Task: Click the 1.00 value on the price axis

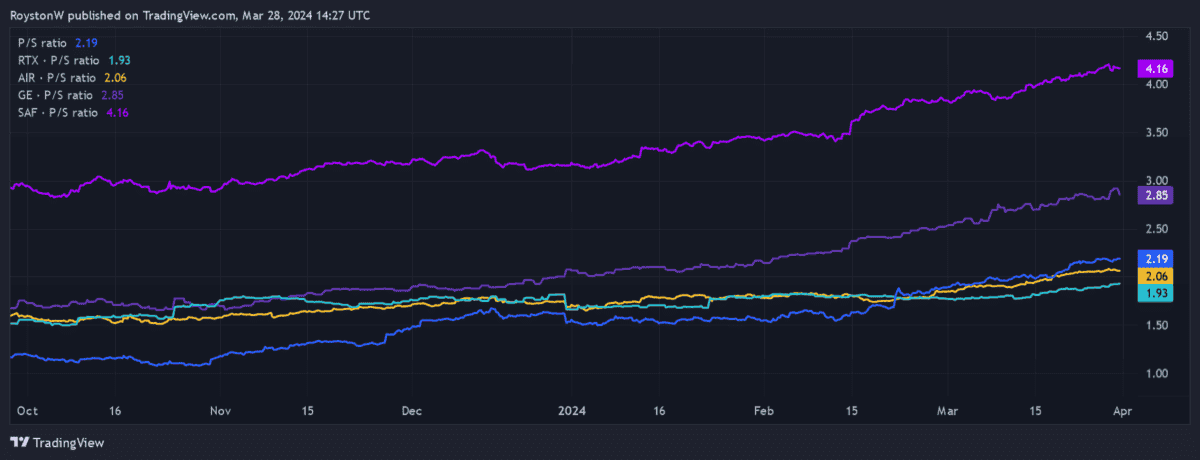Action: click(1157, 373)
